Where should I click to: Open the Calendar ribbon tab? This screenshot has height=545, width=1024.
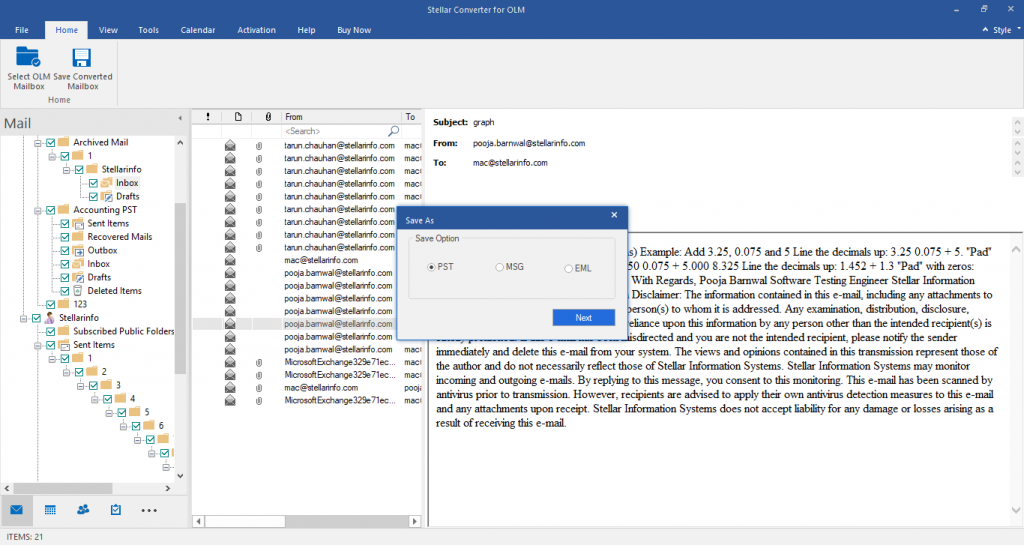[x=198, y=30]
